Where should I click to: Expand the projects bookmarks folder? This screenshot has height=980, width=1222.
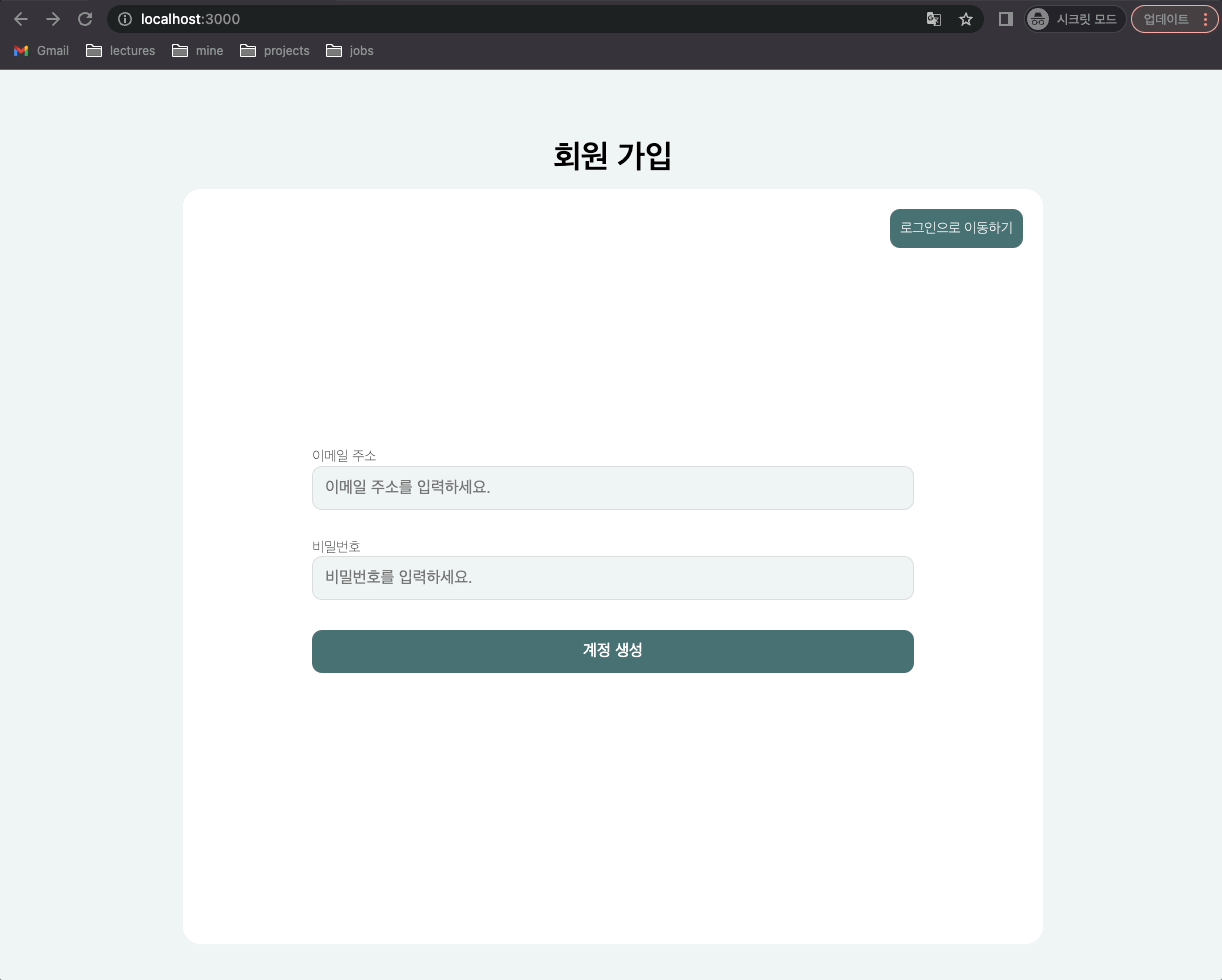(275, 50)
